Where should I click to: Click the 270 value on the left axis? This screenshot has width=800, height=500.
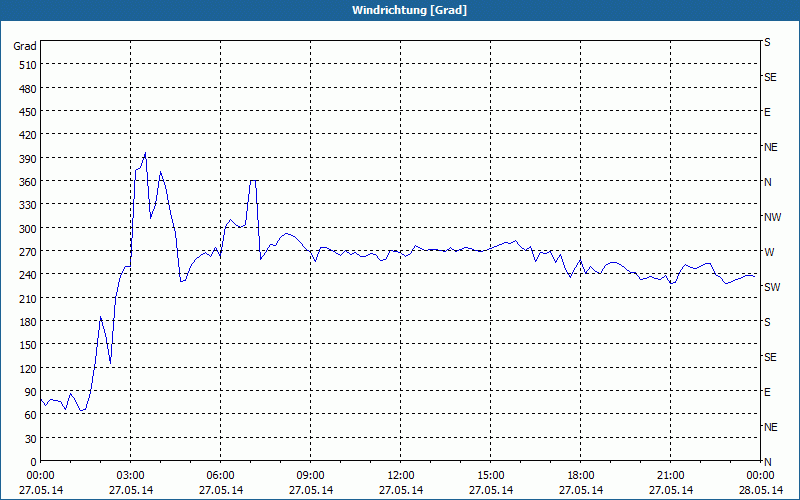28,252
